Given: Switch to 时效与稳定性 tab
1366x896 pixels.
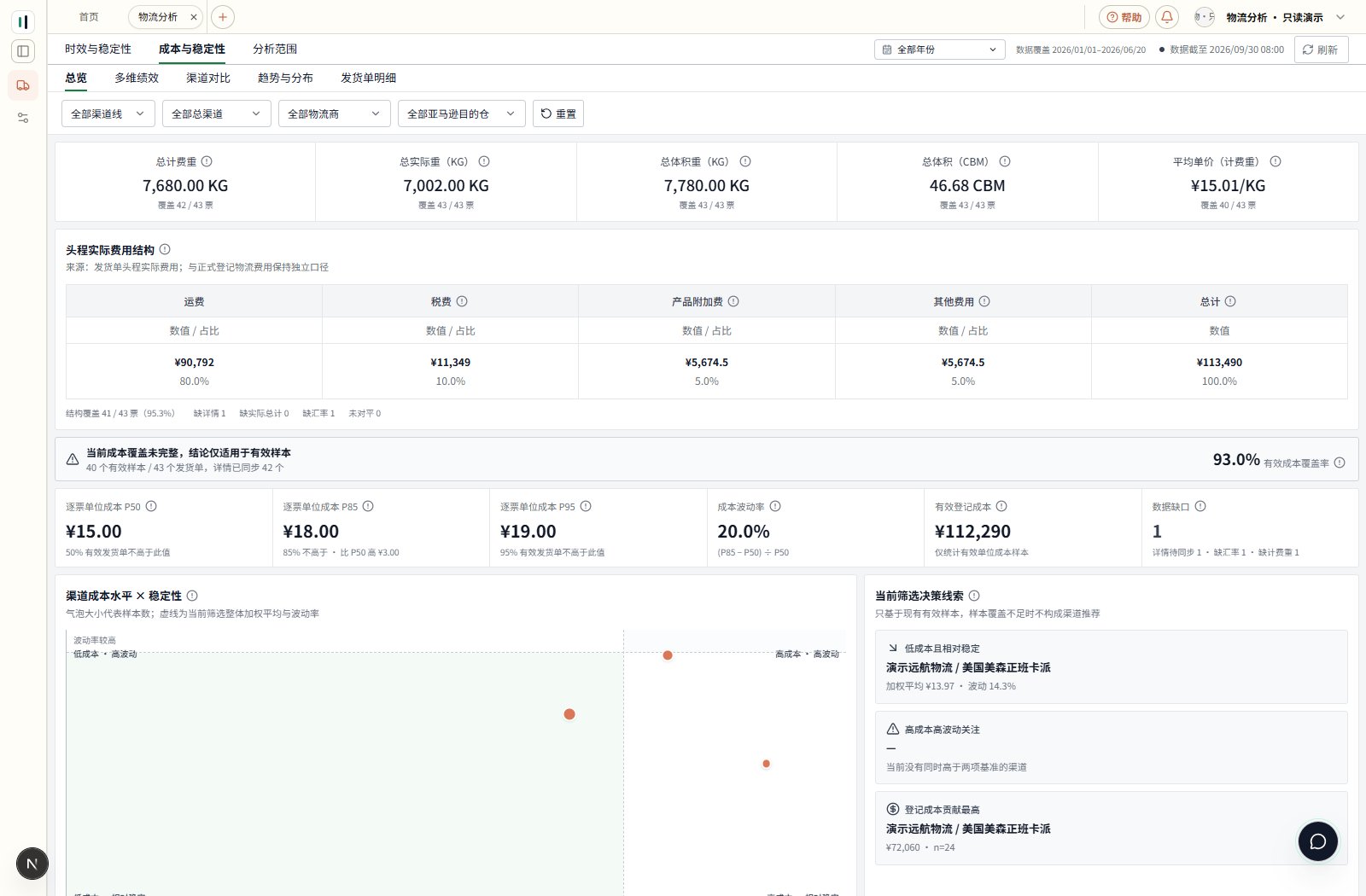Looking at the screenshot, I should coord(98,49).
